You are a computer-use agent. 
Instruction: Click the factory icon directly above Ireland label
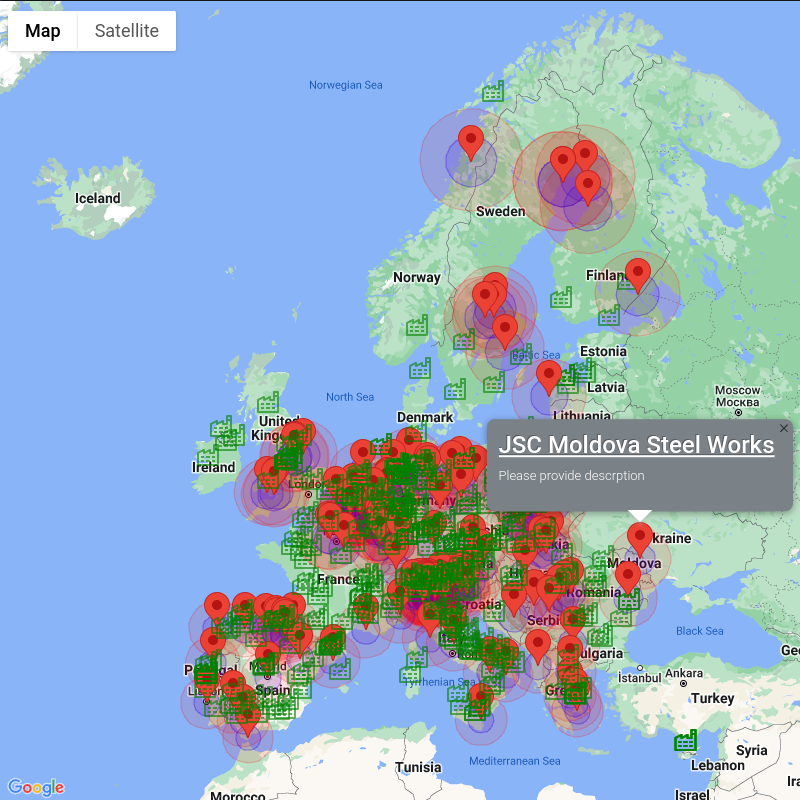(x=208, y=456)
